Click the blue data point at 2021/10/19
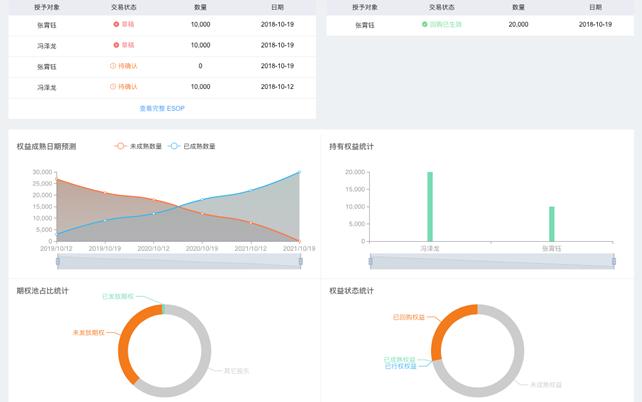 [x=299, y=172]
